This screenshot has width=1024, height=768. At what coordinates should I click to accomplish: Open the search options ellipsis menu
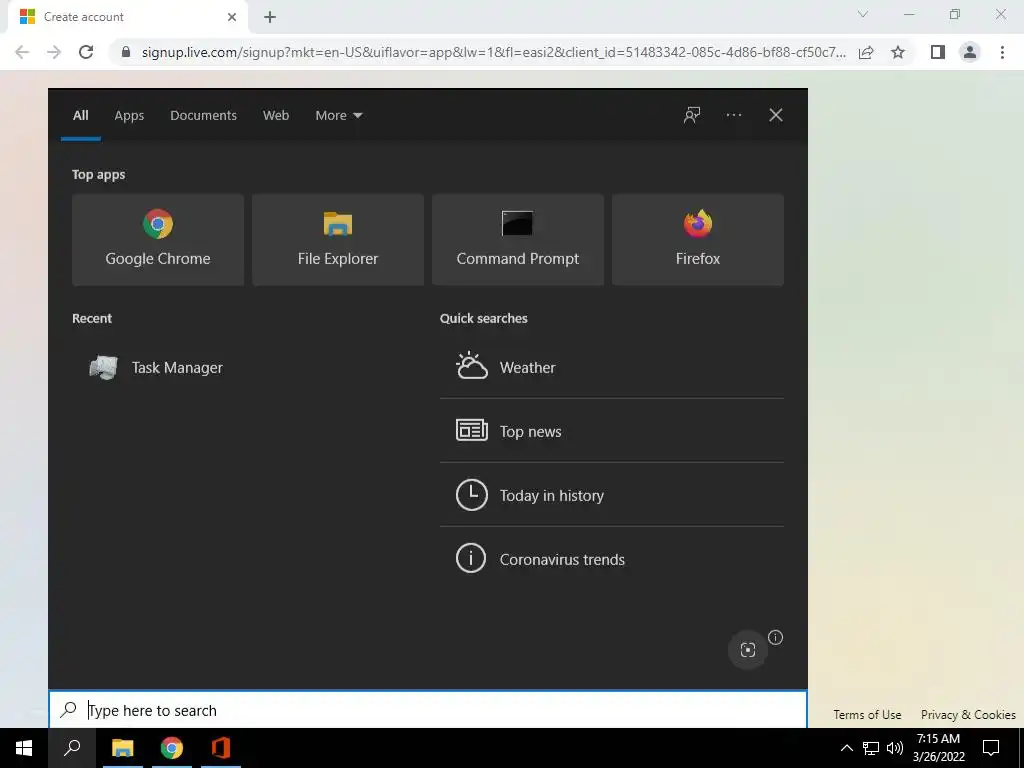point(733,116)
